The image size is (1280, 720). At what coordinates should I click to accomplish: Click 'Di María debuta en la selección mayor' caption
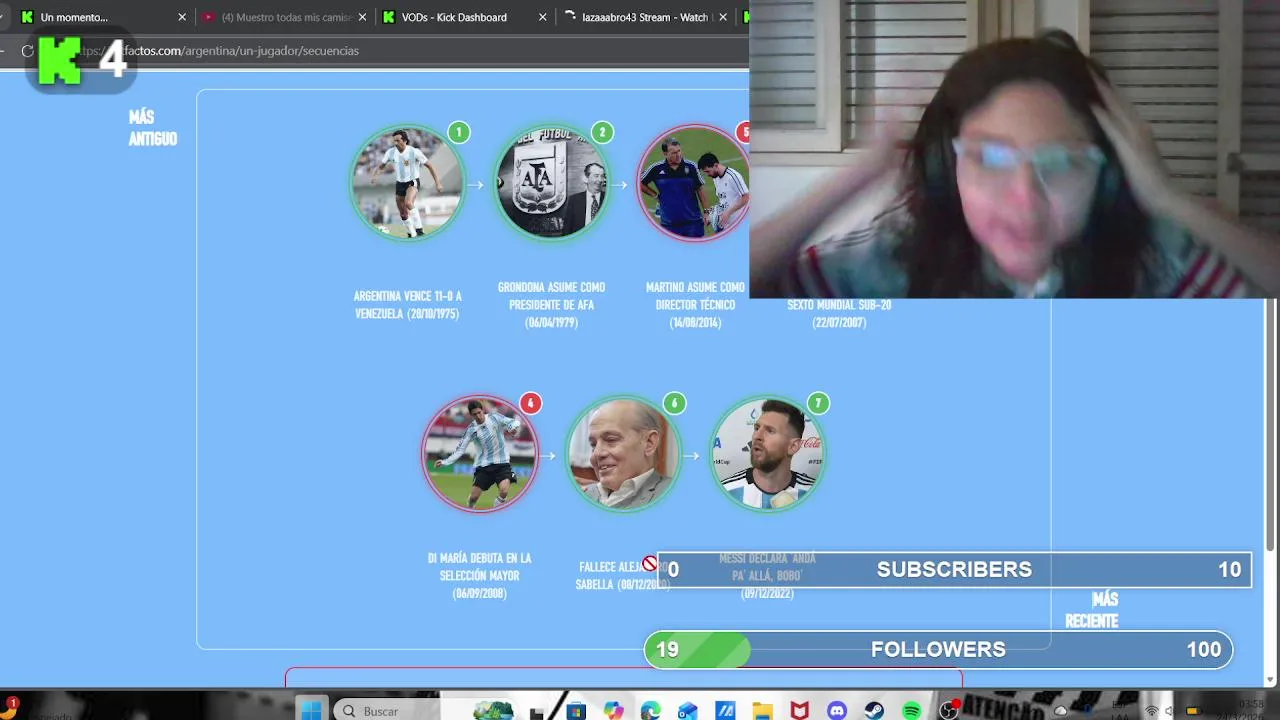(x=479, y=576)
